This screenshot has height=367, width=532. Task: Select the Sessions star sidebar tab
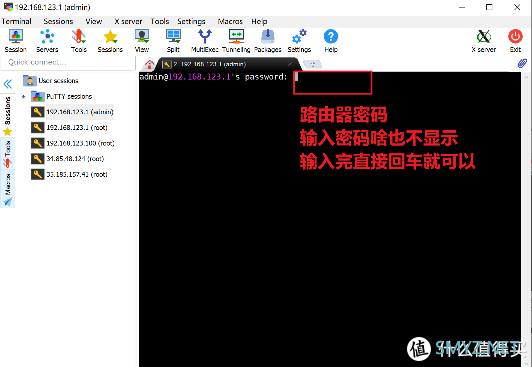pyautogui.click(x=7, y=116)
